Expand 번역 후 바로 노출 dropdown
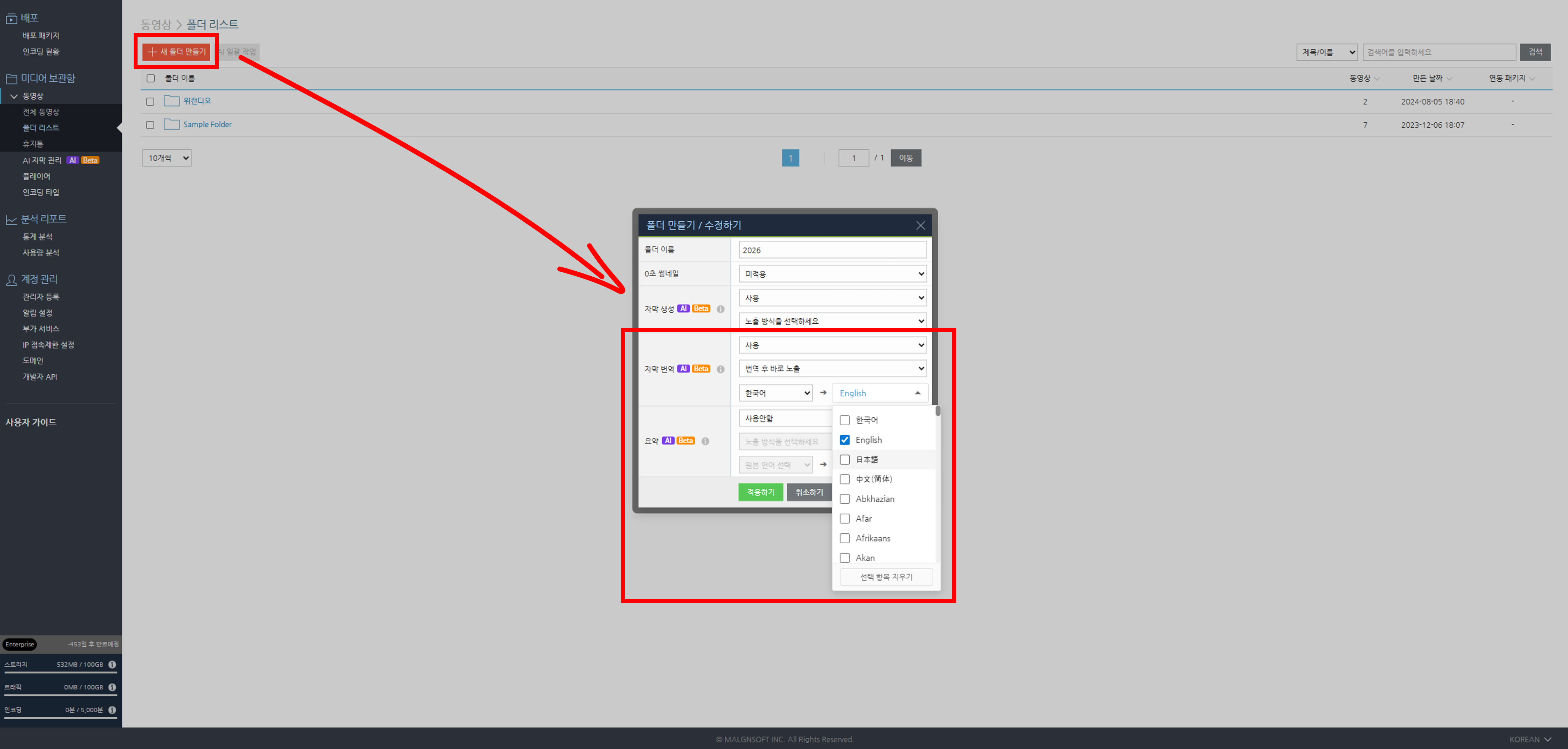The image size is (1568, 749). [x=832, y=369]
